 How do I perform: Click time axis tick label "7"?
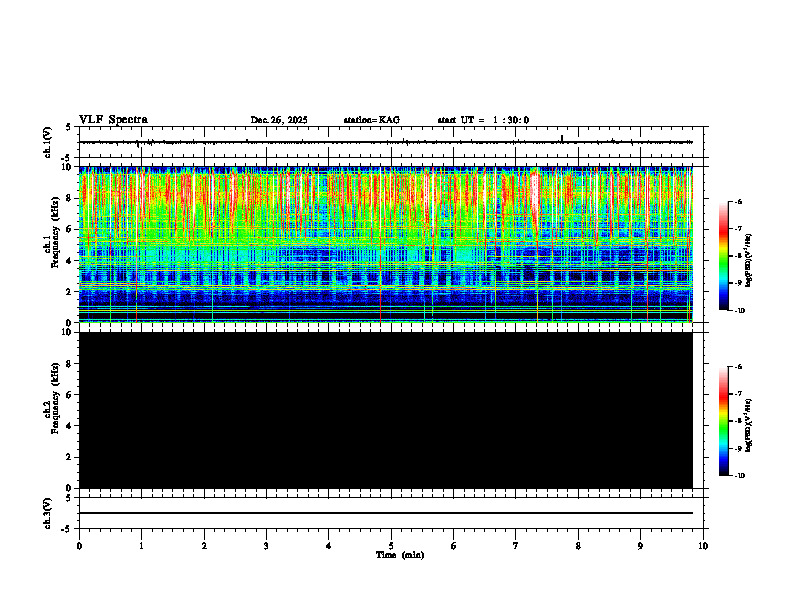click(516, 546)
